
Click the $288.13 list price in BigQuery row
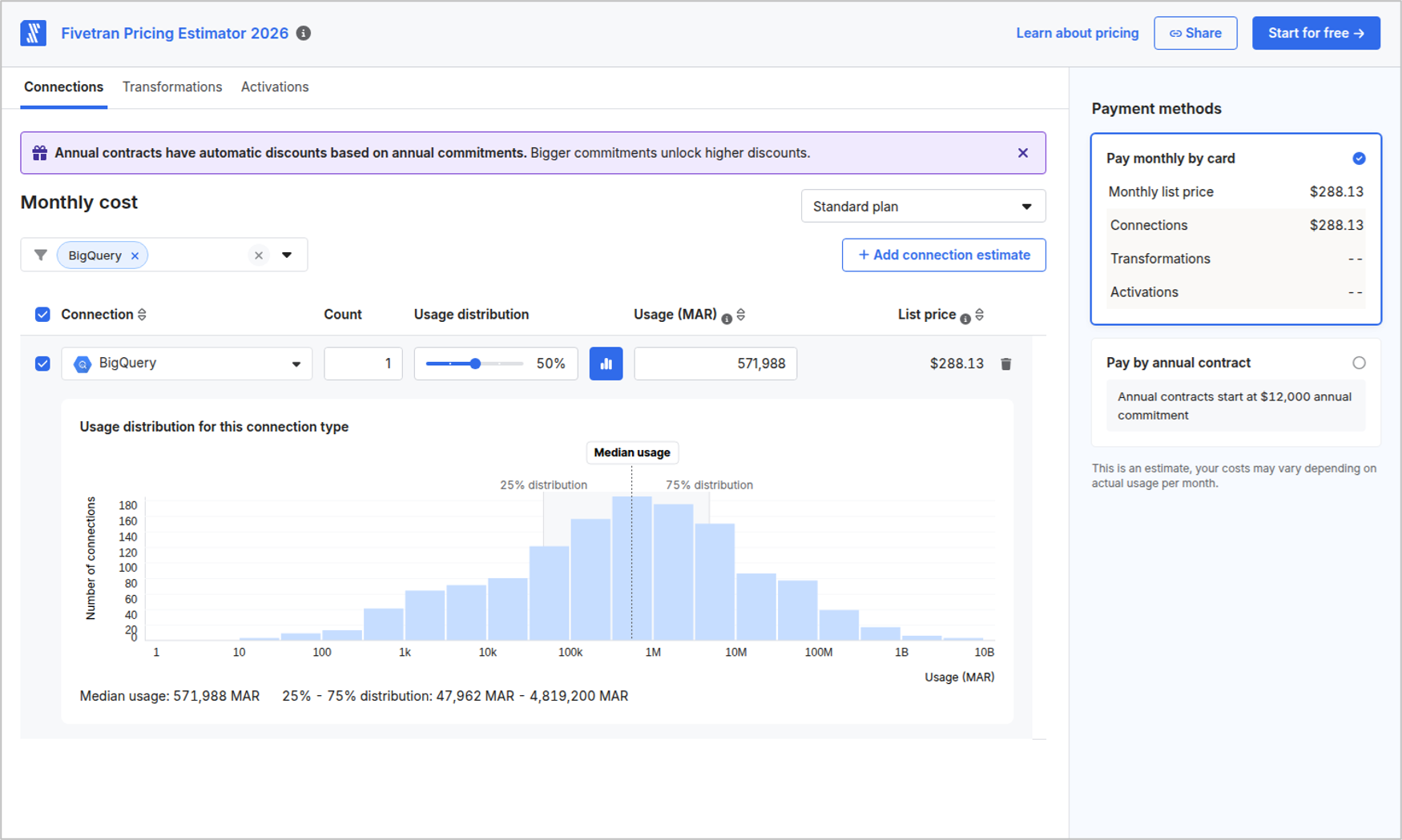957,364
